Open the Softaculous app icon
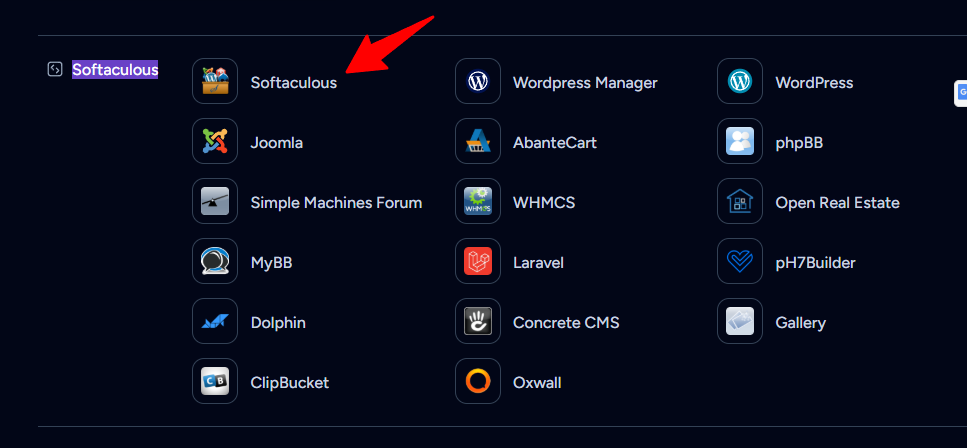The height and width of the screenshot is (448, 967). coord(215,81)
